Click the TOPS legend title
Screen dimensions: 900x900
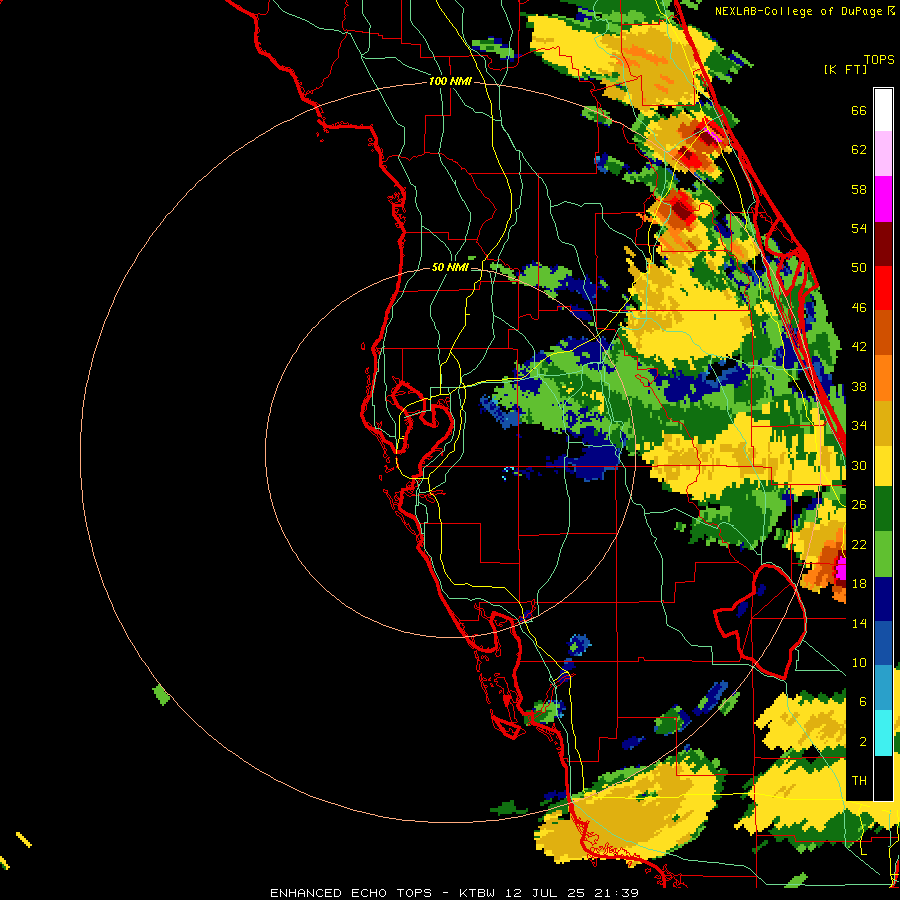click(x=879, y=60)
